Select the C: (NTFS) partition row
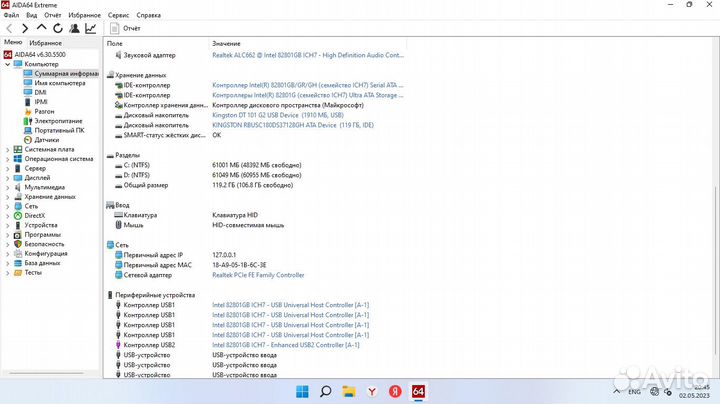The image size is (720, 404). click(x=208, y=165)
